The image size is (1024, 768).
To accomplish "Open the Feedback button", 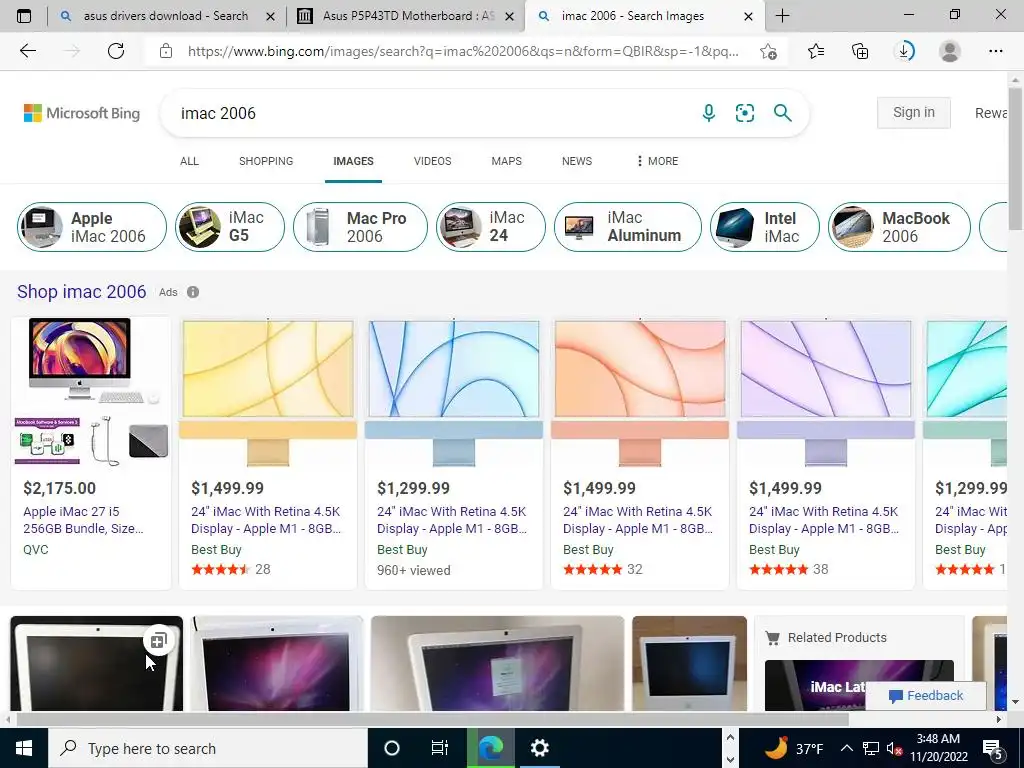I will coord(926,696).
